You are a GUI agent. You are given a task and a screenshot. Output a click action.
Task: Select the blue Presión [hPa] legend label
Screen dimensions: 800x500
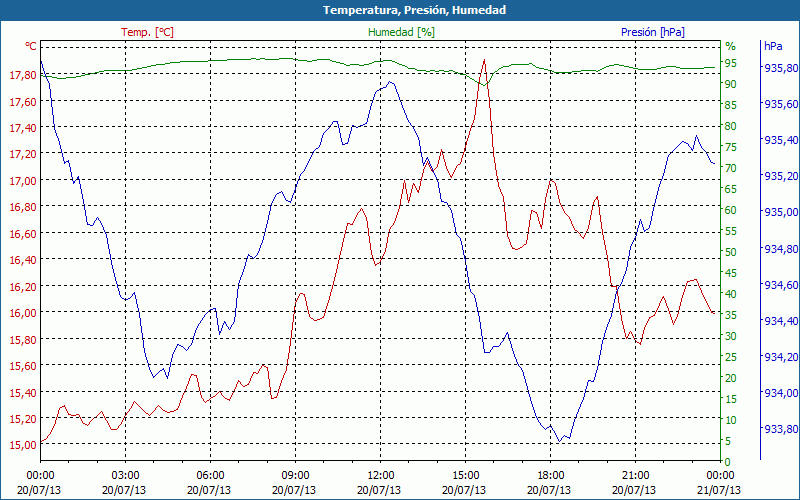653,32
